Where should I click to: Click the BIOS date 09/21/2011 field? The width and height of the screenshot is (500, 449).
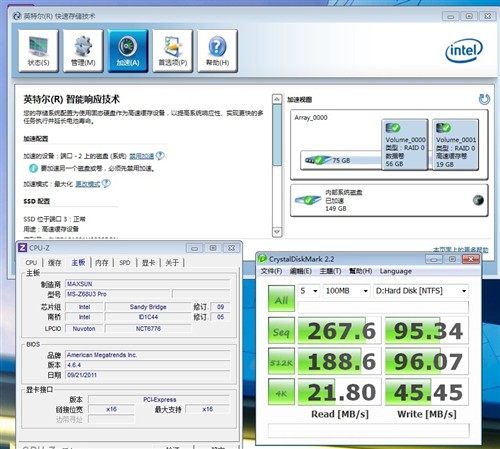[x=148, y=375]
